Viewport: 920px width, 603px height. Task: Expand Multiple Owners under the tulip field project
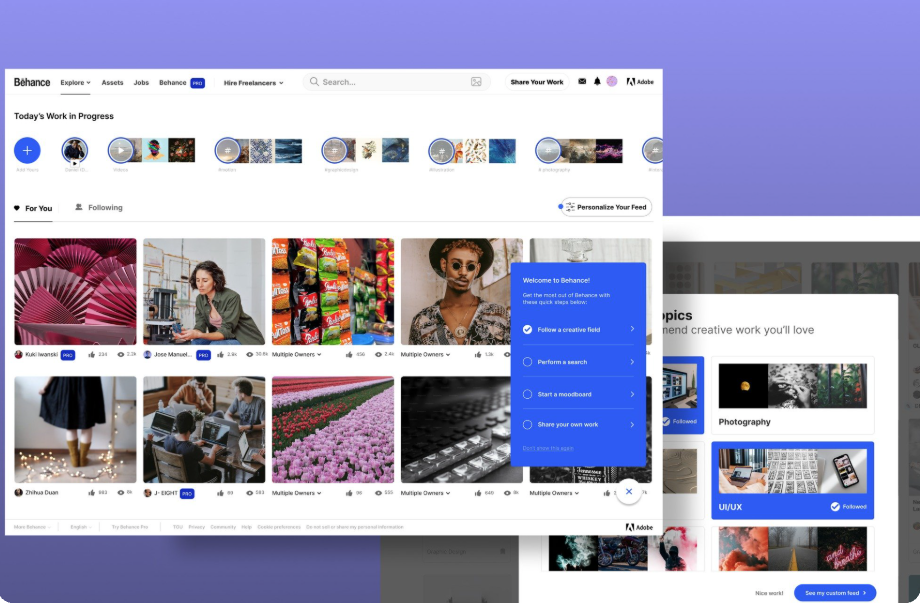click(297, 493)
